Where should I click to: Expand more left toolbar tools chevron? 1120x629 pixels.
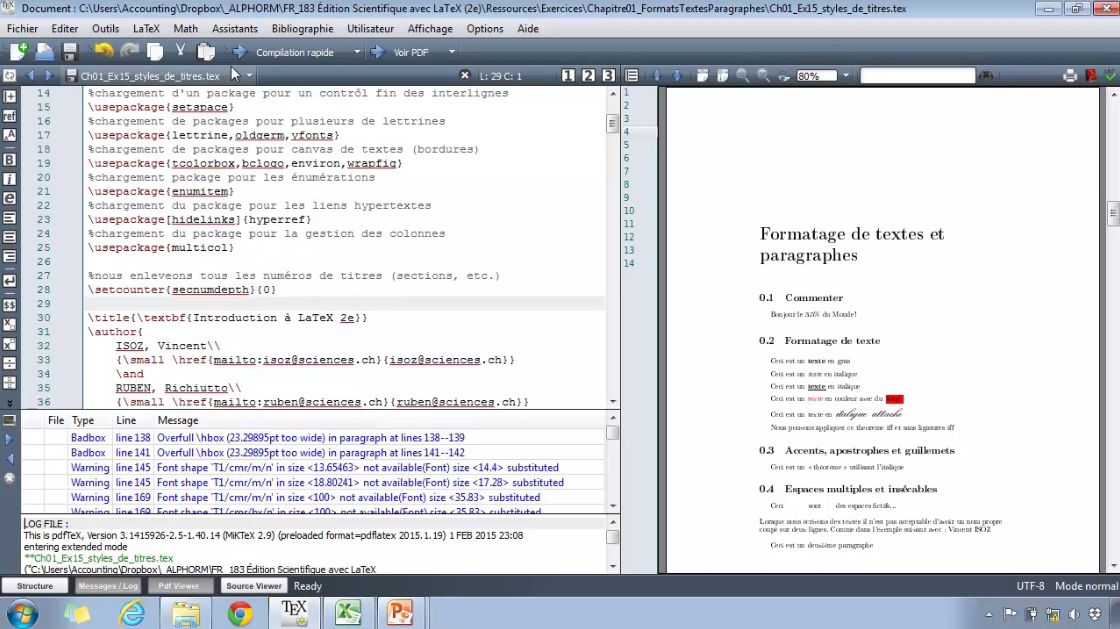9,403
